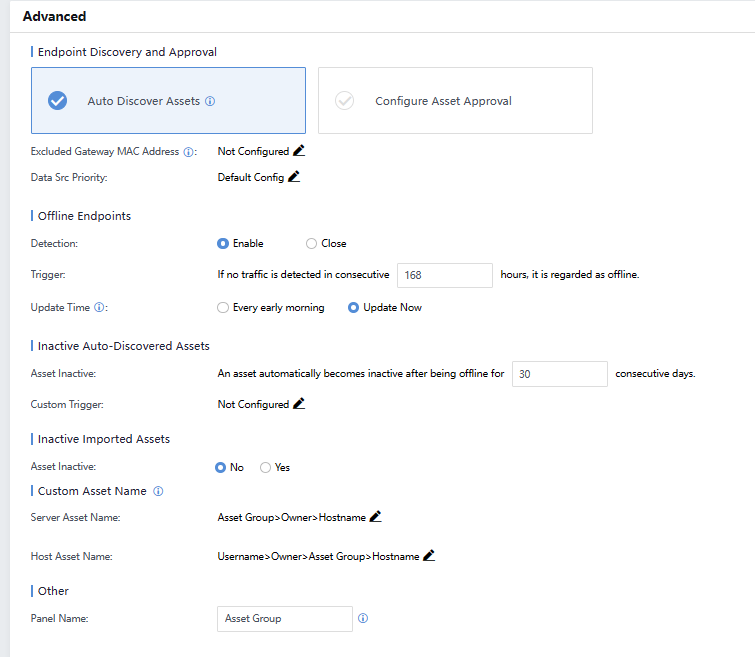This screenshot has height=657, width=755.
Task: Select No for inactive imported assets
Action: click(221, 467)
